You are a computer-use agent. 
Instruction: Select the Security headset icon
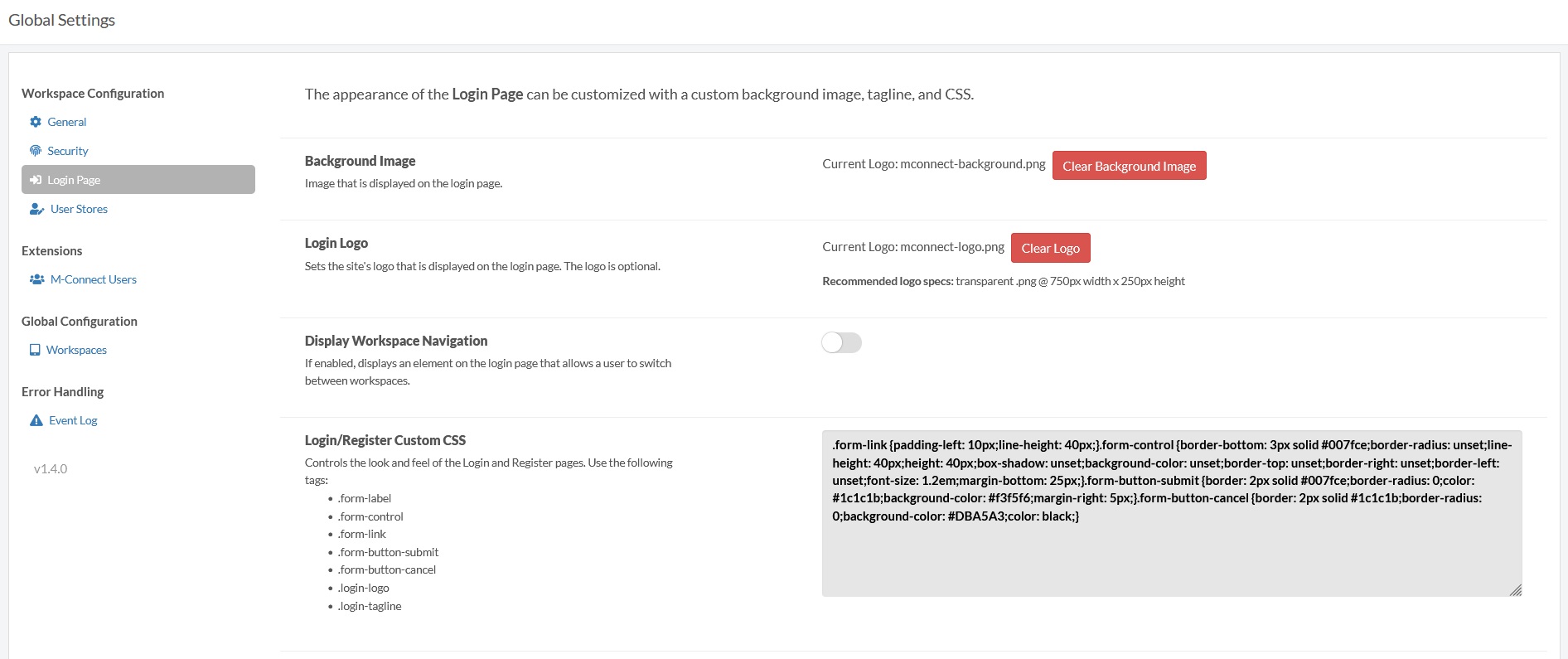pyautogui.click(x=36, y=150)
